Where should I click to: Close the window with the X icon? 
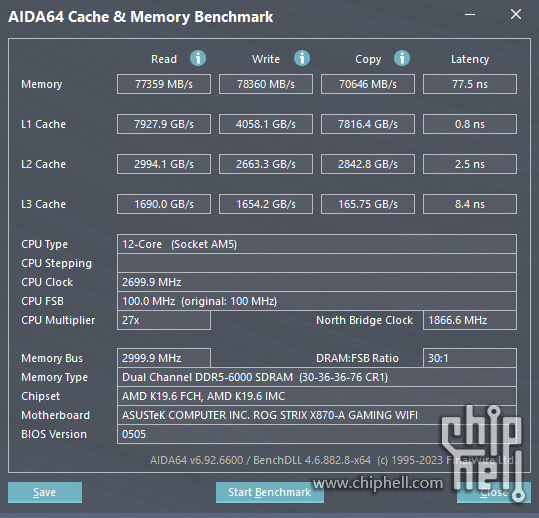click(516, 14)
